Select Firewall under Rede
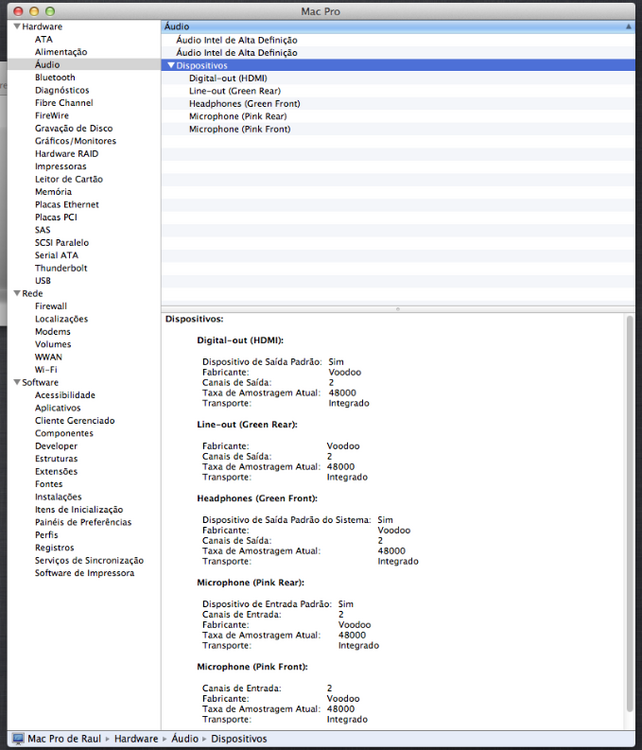Screen dimensions: 642x750 tap(51, 306)
